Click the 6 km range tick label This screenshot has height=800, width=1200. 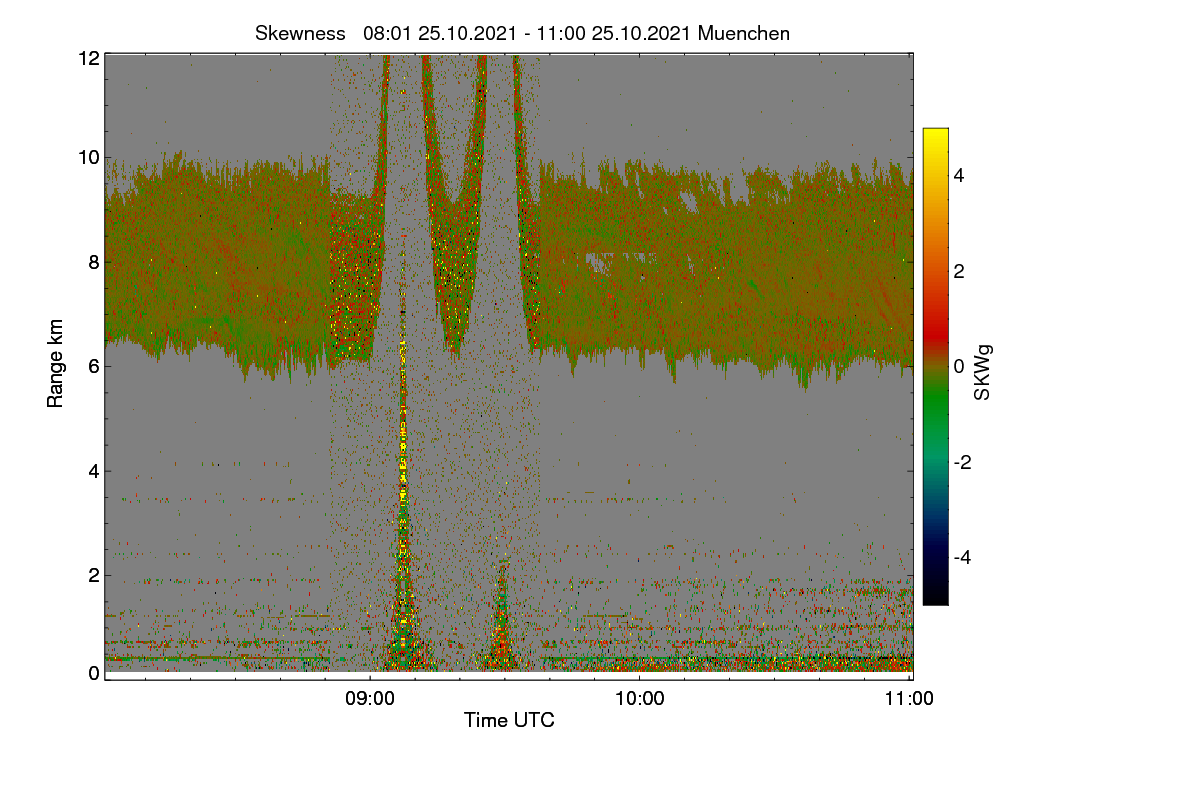[94, 366]
